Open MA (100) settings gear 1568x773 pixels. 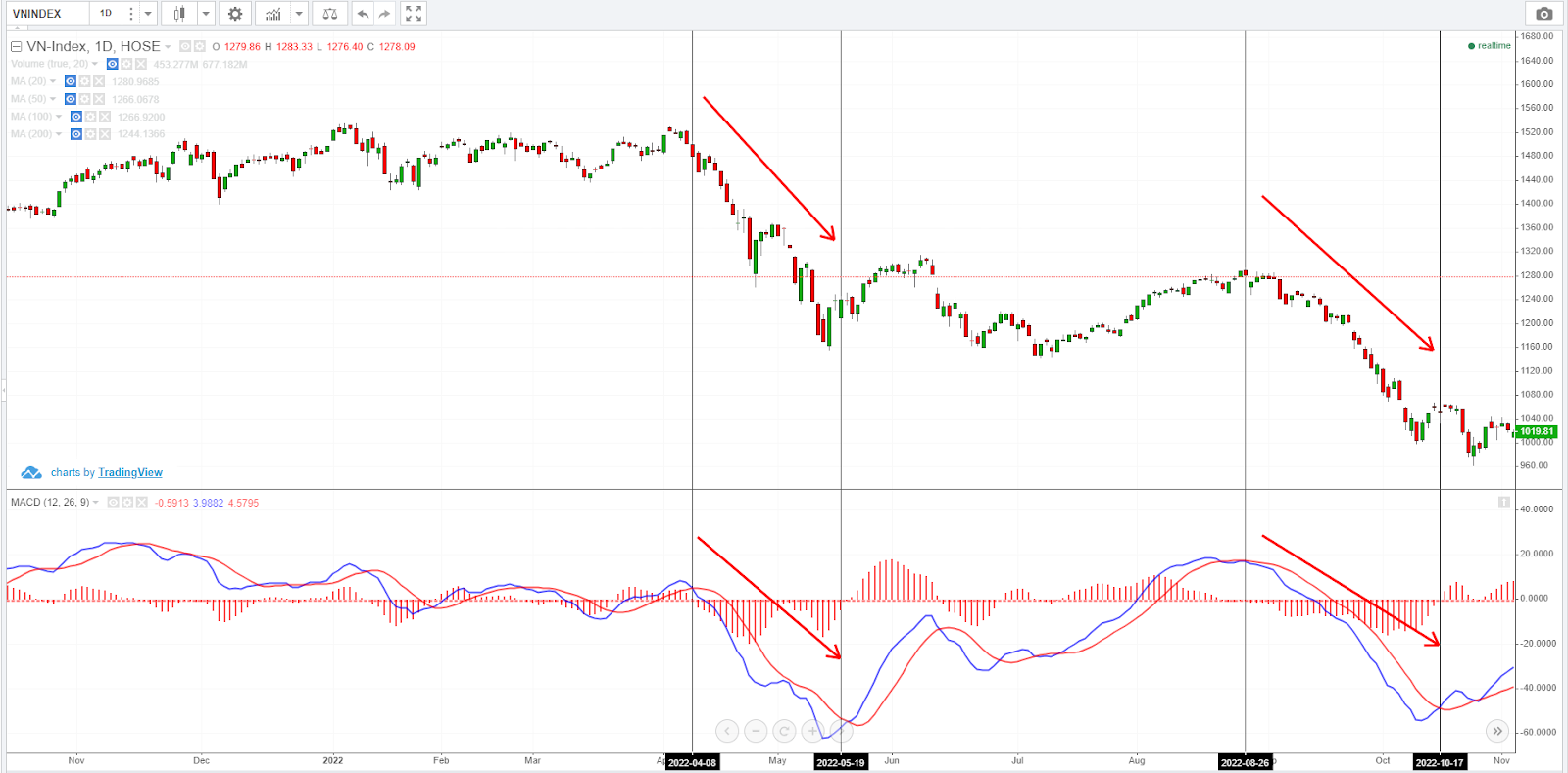(90, 117)
